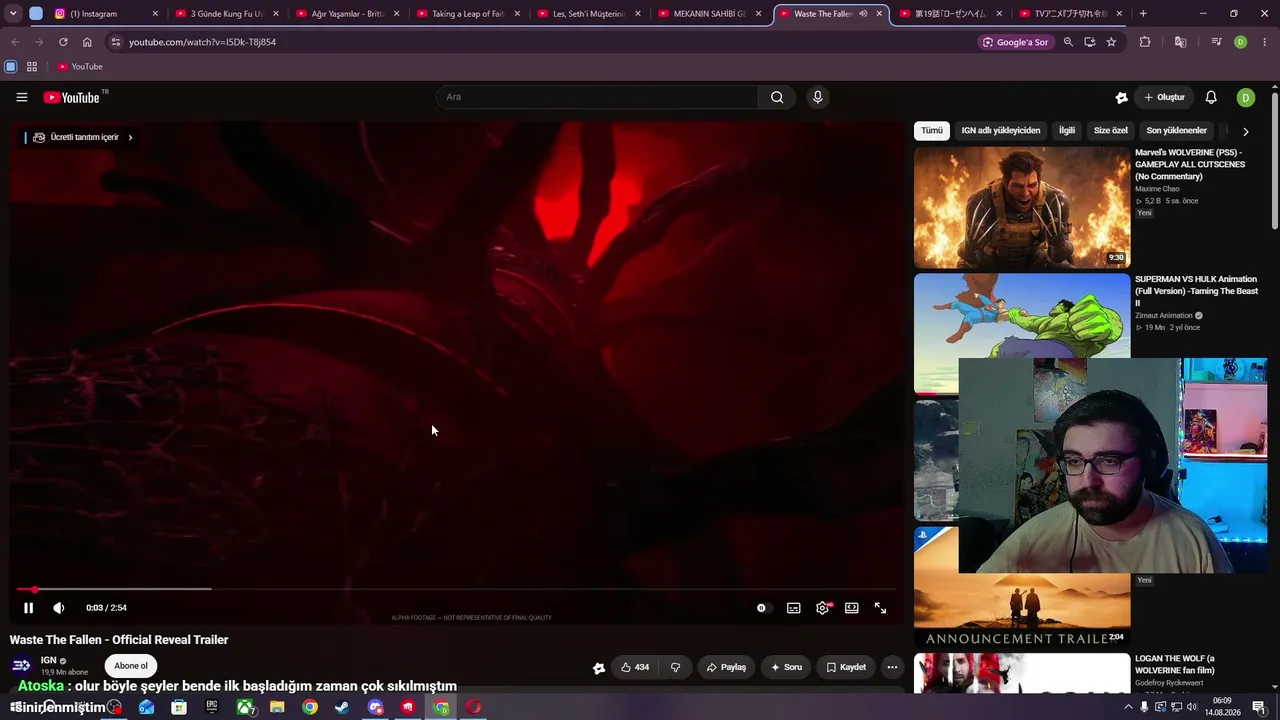
Task: Pause the video playback
Action: (28, 608)
